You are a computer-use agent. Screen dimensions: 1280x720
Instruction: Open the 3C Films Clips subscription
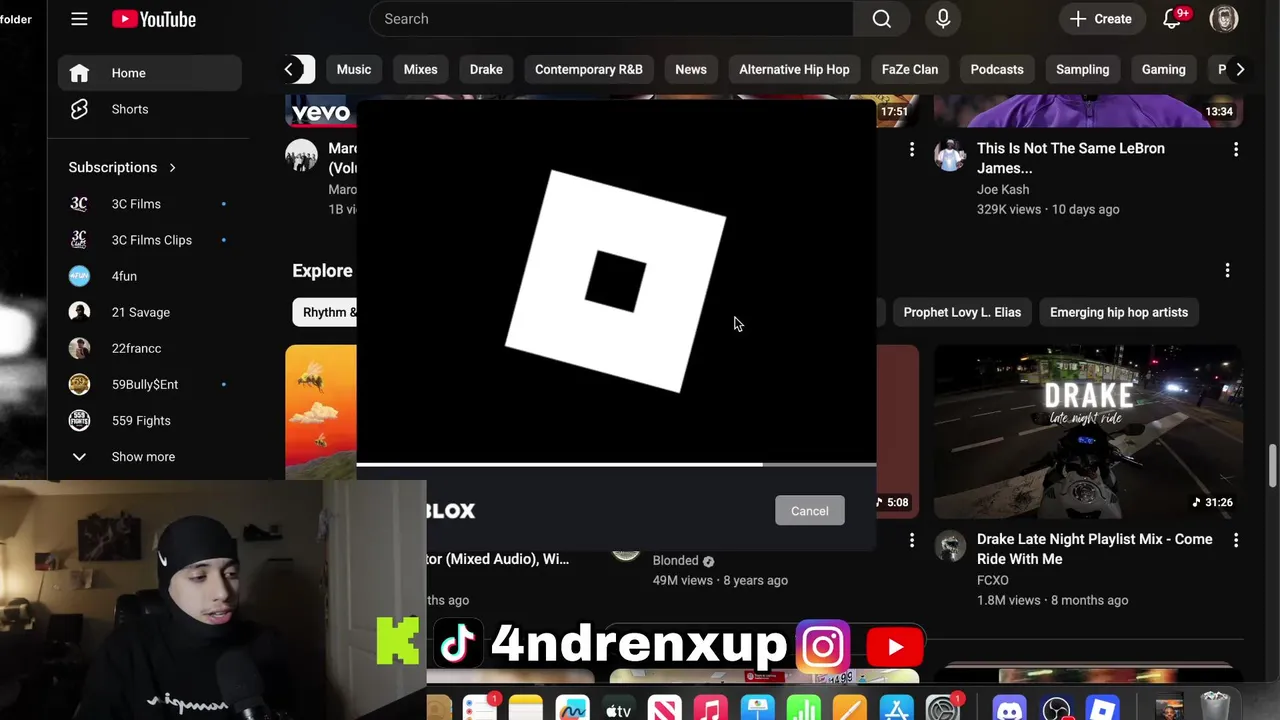pyautogui.click(x=149, y=240)
